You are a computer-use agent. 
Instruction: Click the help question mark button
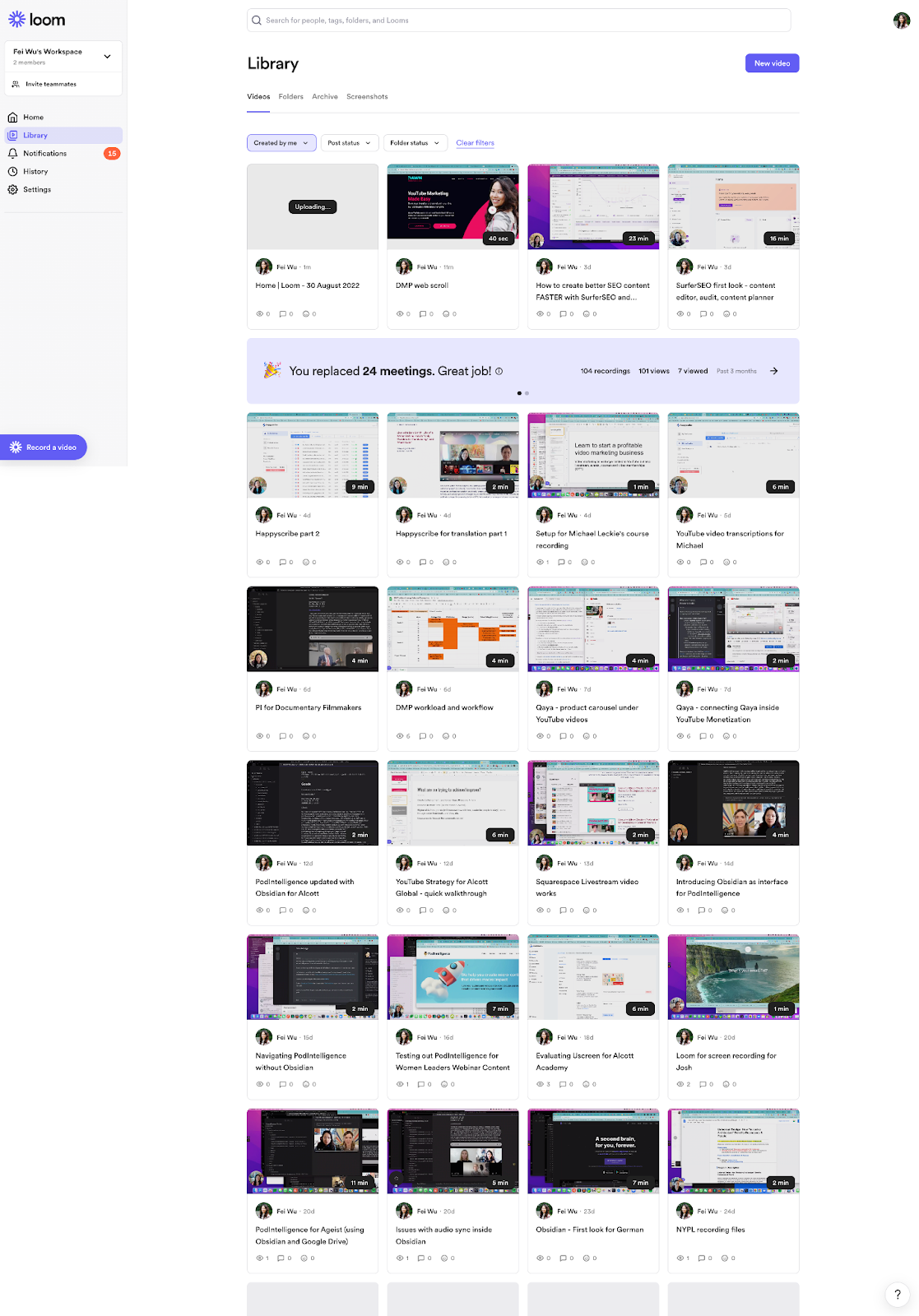tap(897, 1295)
